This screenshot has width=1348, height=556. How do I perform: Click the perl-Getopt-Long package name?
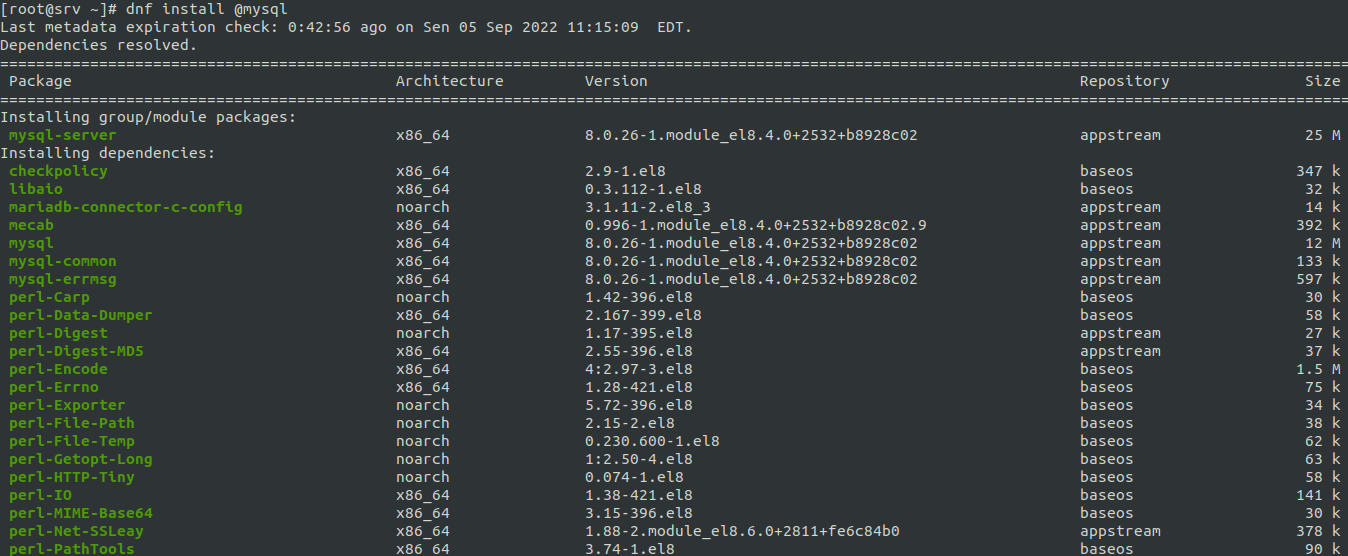coord(80,459)
